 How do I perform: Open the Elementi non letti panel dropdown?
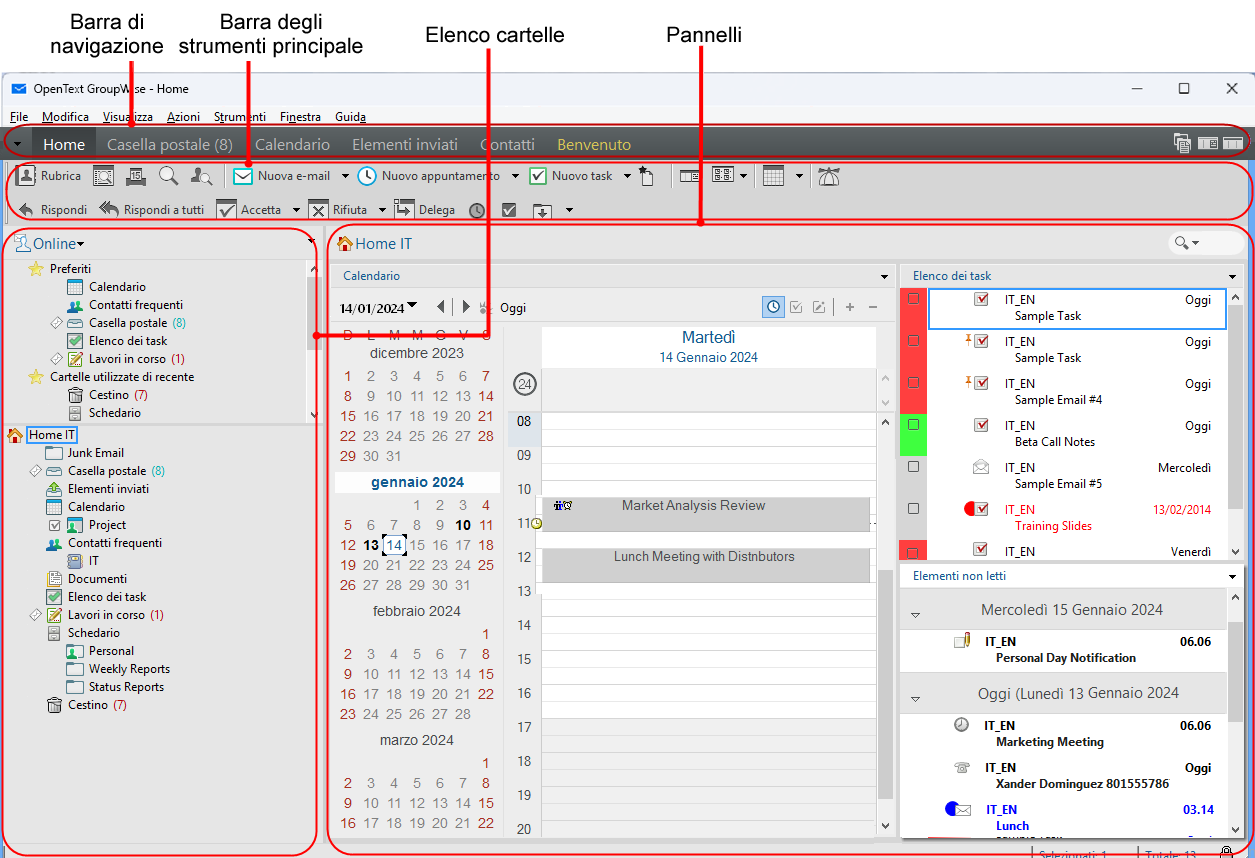coord(1232,577)
